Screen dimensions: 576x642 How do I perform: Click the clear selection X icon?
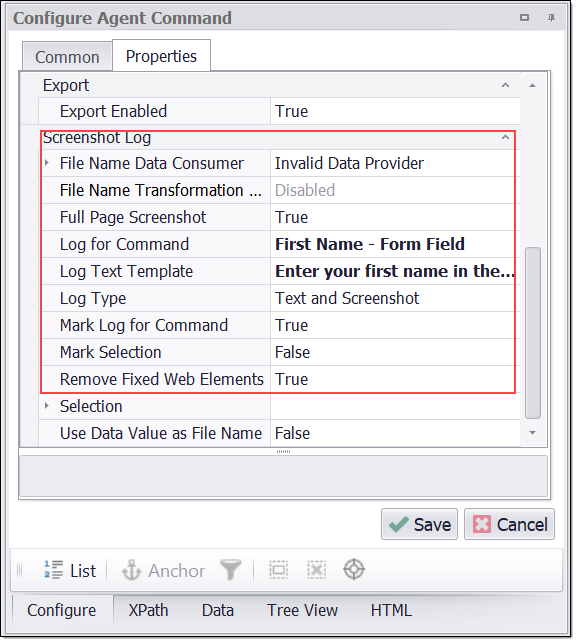pos(316,570)
